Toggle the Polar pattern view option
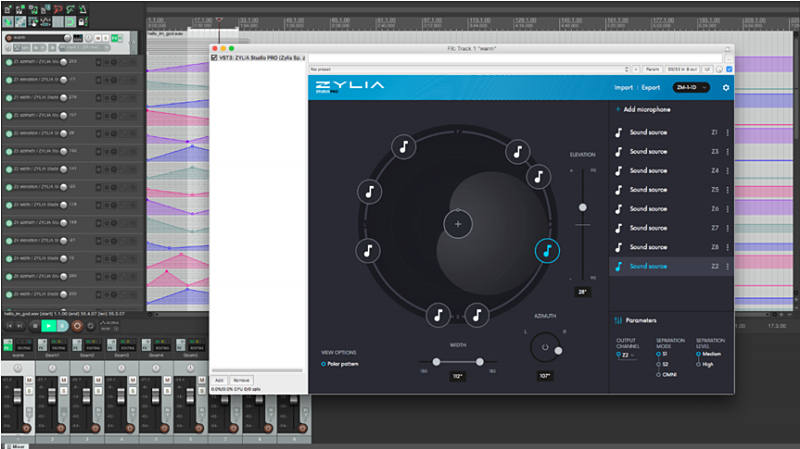 (340, 364)
